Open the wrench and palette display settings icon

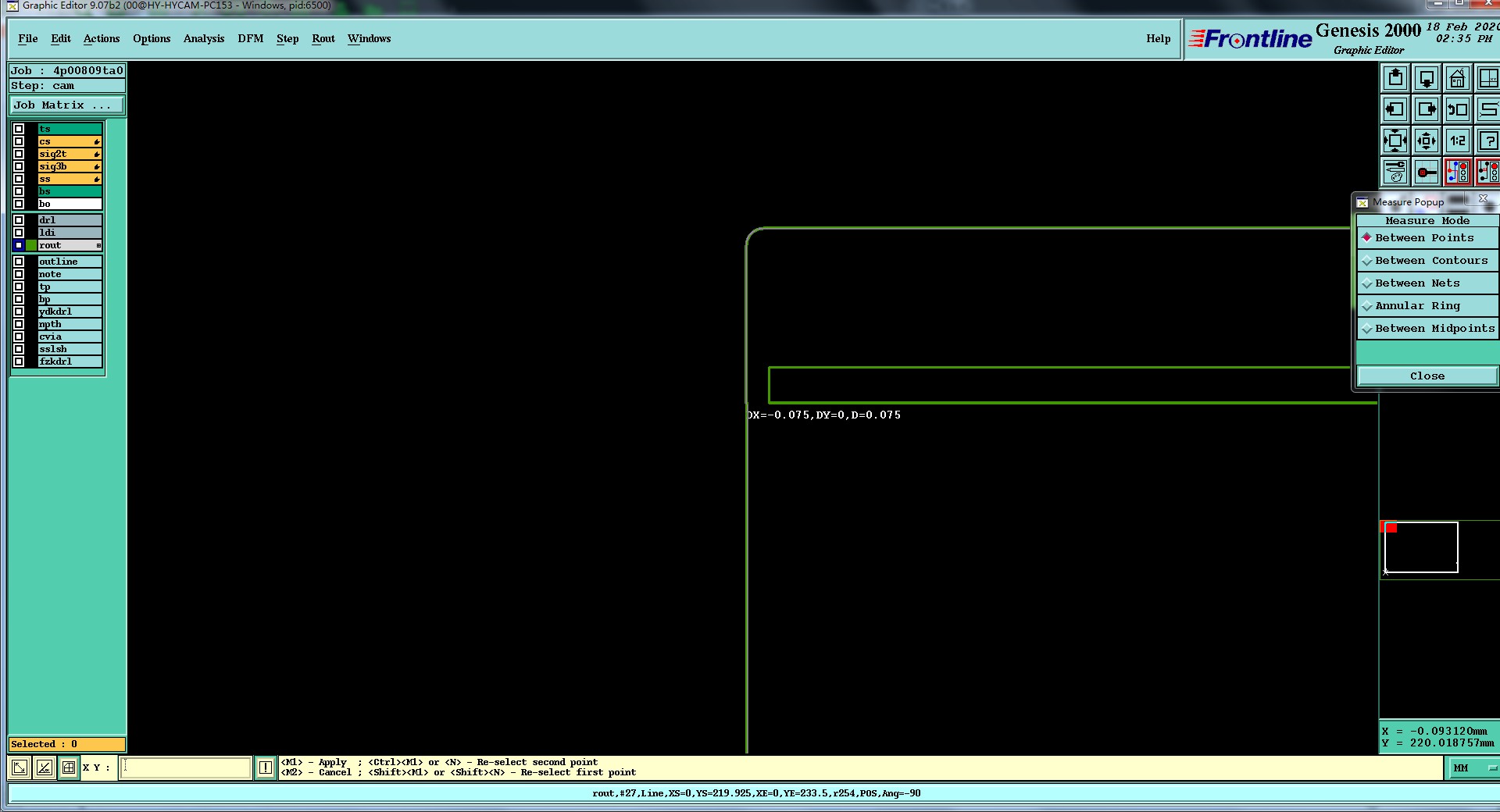[x=1395, y=172]
